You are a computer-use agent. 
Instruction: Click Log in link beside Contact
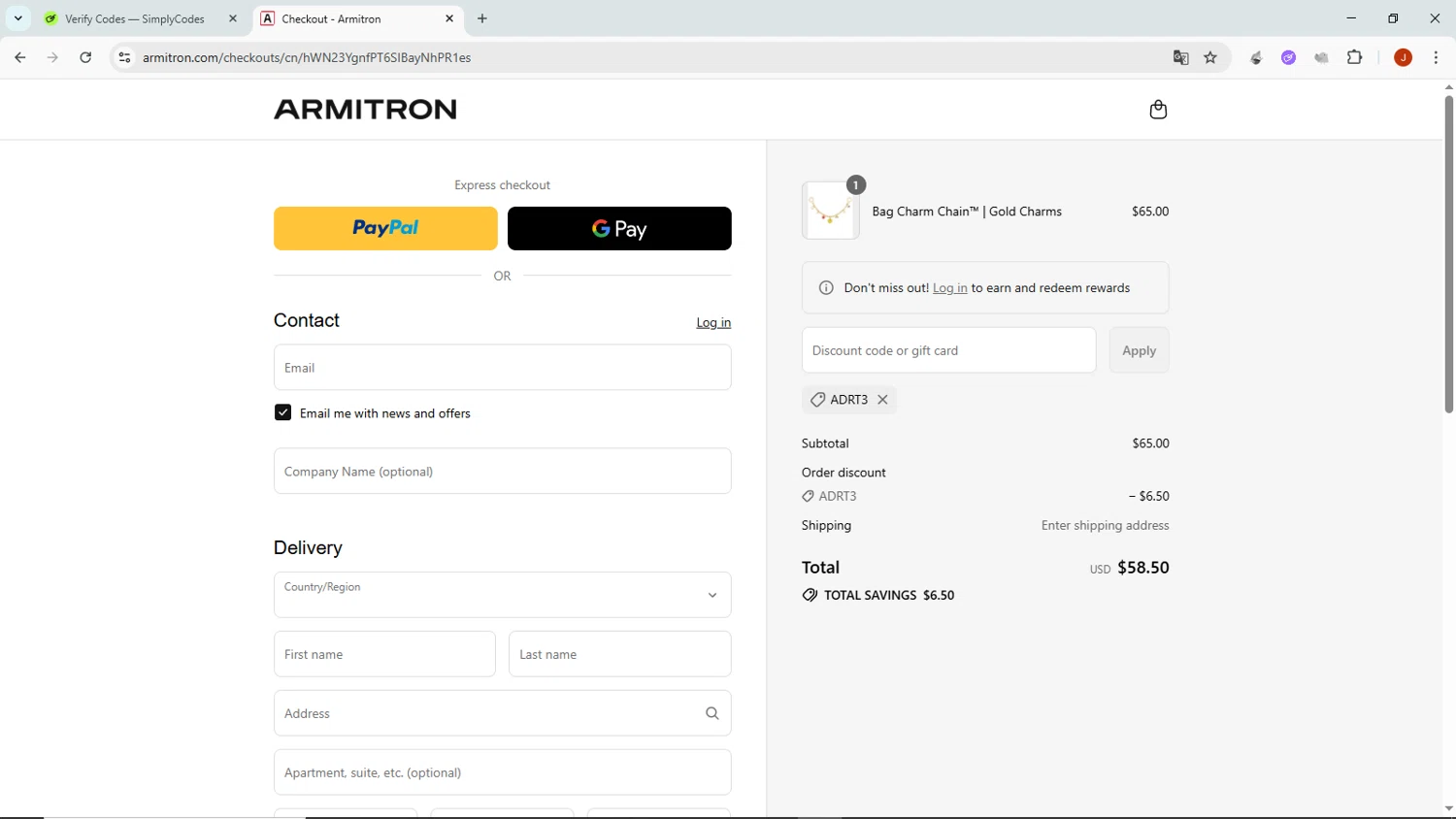[713, 323]
